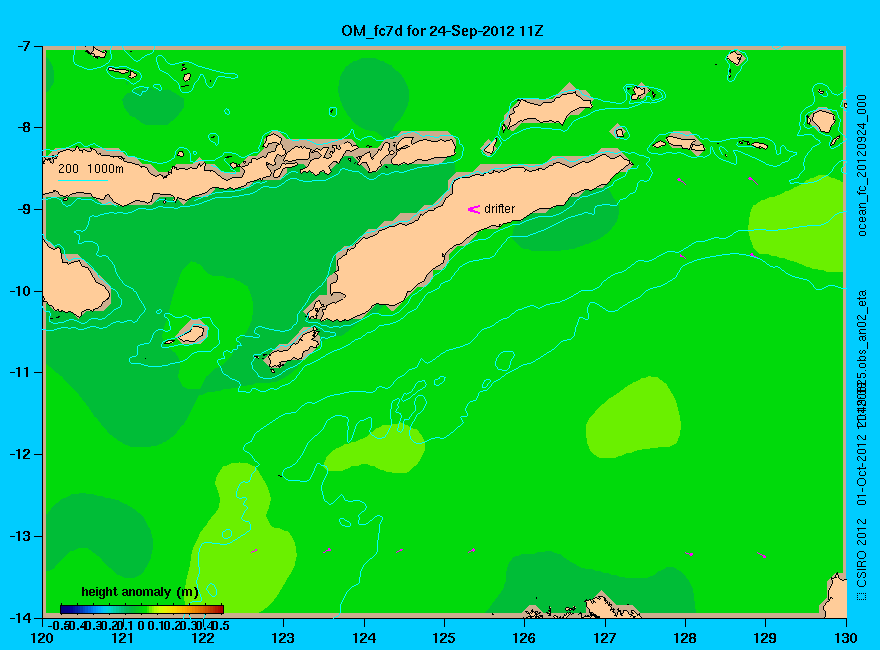
Task: Click the latitude label -12
Action: (x=18, y=454)
